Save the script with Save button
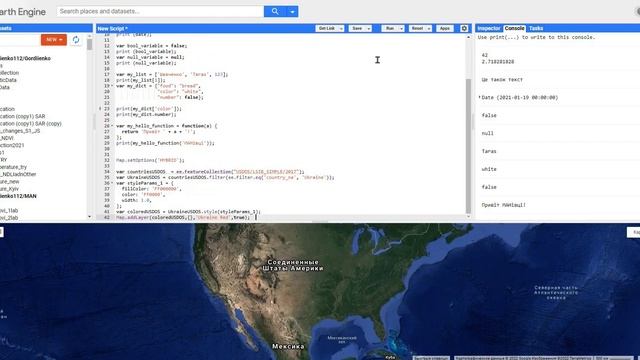Screen dimensions: 640x360 (357, 28)
